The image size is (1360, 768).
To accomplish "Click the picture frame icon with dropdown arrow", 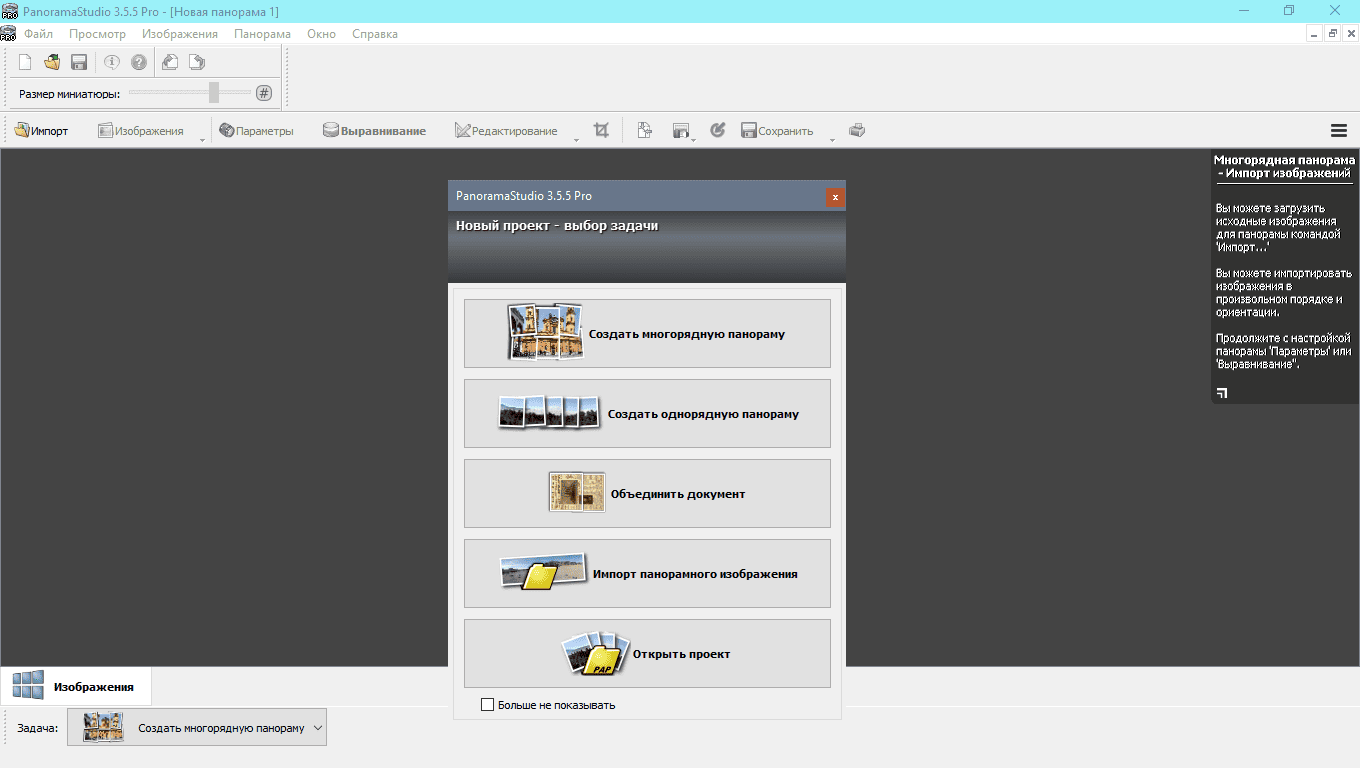I will tap(683, 131).
